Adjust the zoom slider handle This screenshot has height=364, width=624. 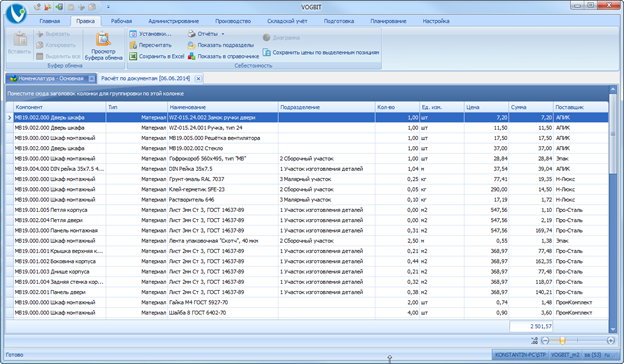[562, 341]
